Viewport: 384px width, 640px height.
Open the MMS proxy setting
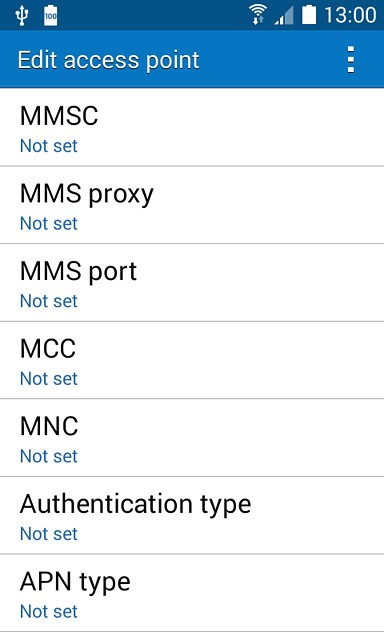click(192, 205)
